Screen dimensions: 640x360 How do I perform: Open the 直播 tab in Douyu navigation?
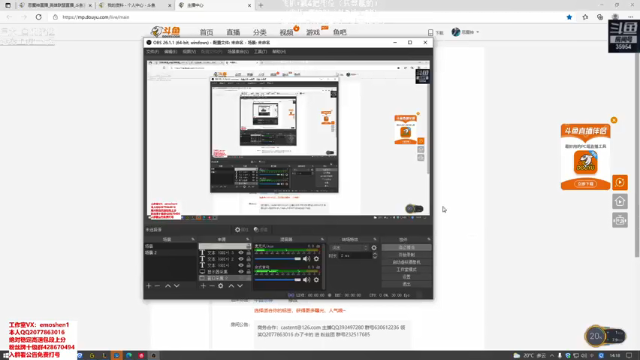(233, 32)
